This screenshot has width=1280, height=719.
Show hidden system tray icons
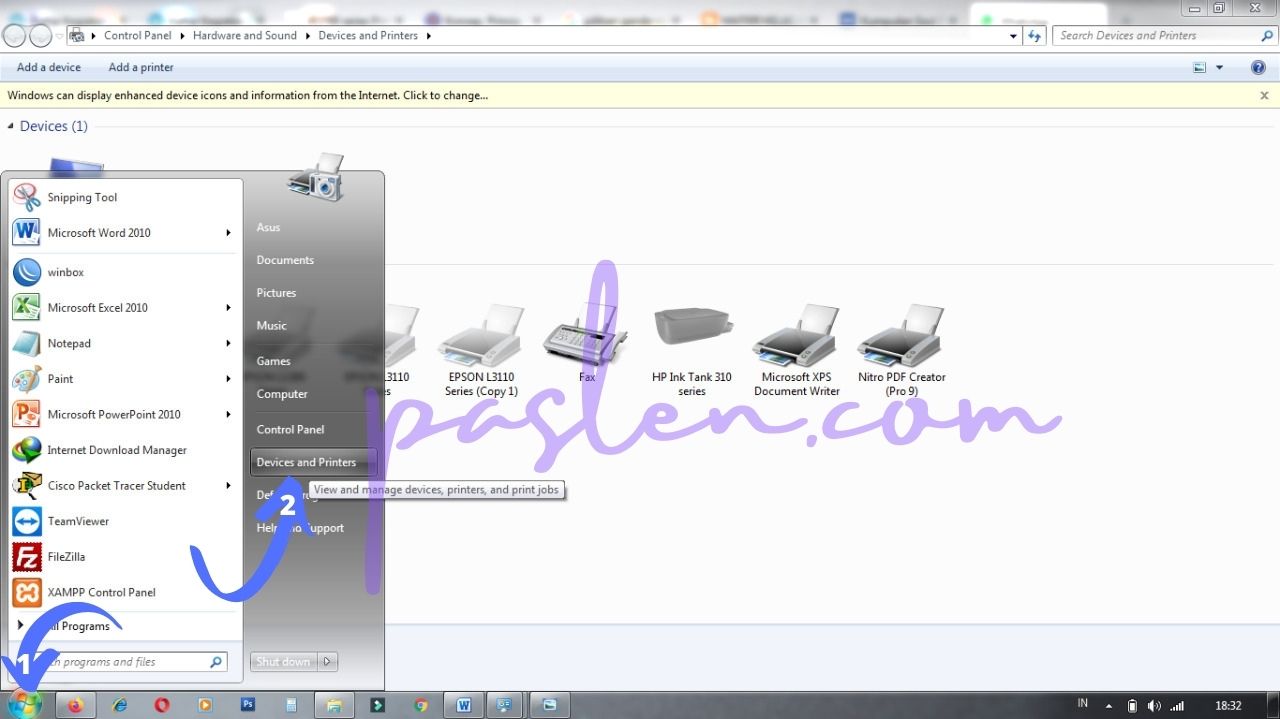(1108, 706)
